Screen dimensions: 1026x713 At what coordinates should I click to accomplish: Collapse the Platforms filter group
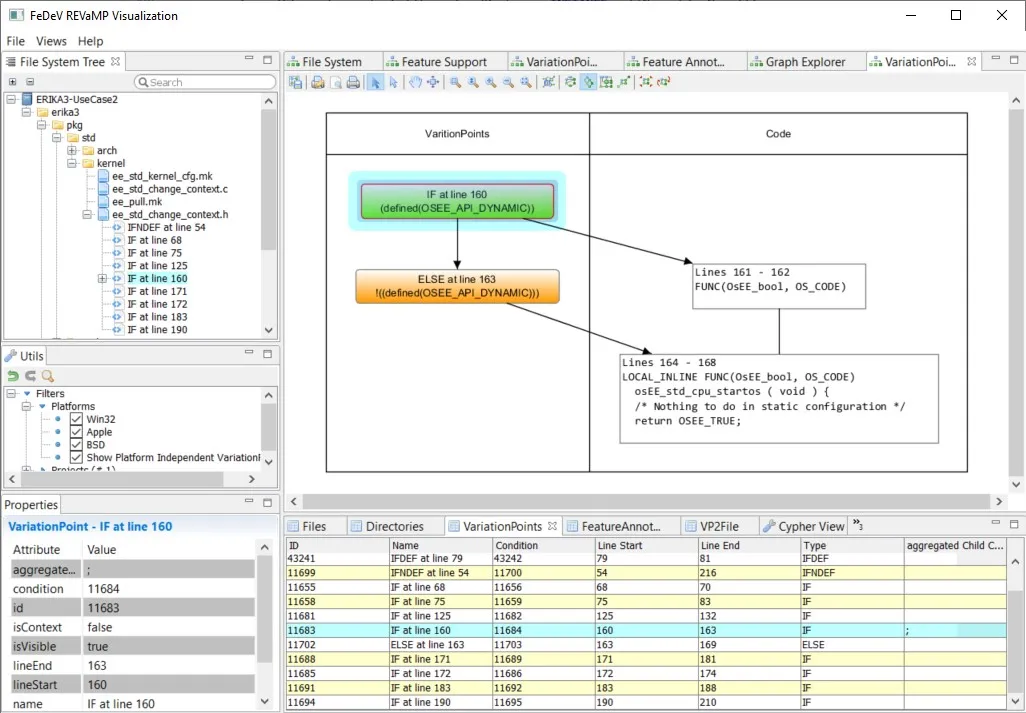[27, 406]
